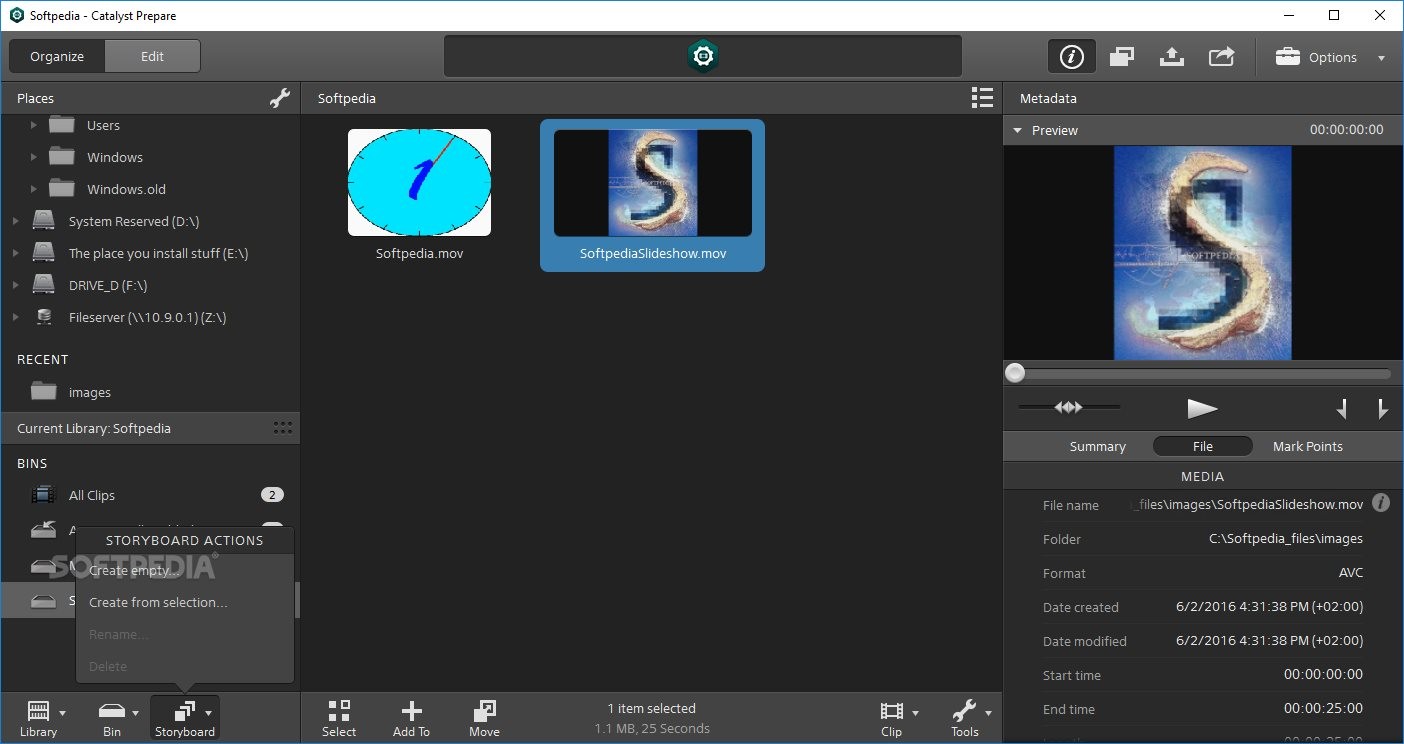Expand DRIVE_D (F:\) drive
This screenshot has width=1404, height=744.
pyautogui.click(x=15, y=285)
